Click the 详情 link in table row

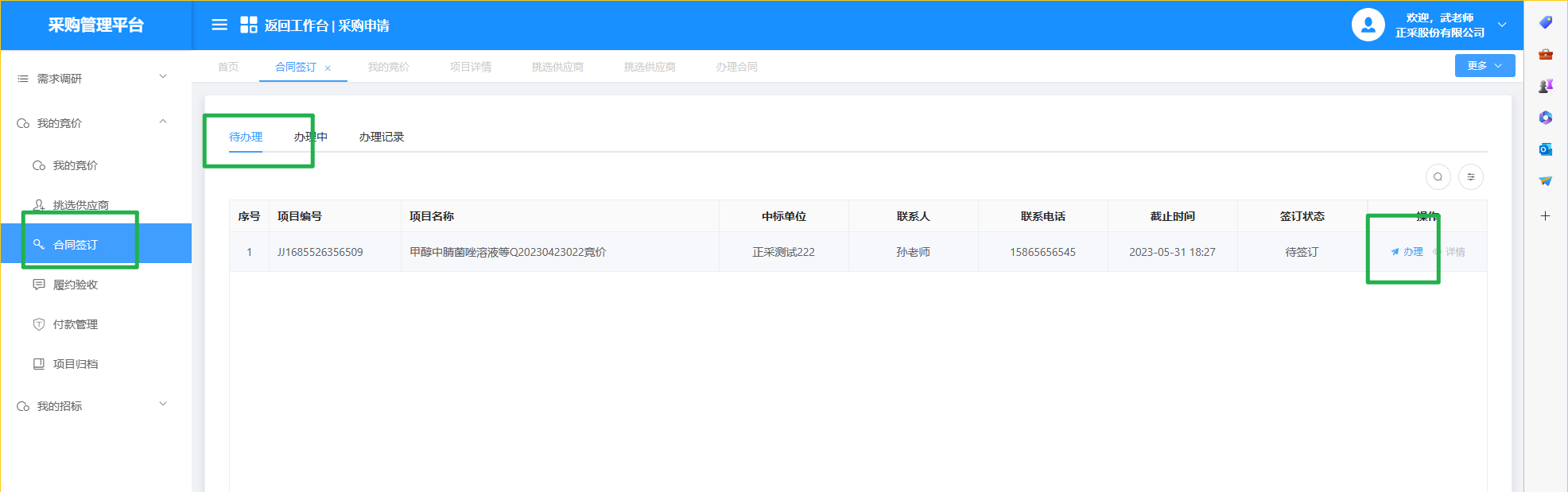coord(1454,252)
